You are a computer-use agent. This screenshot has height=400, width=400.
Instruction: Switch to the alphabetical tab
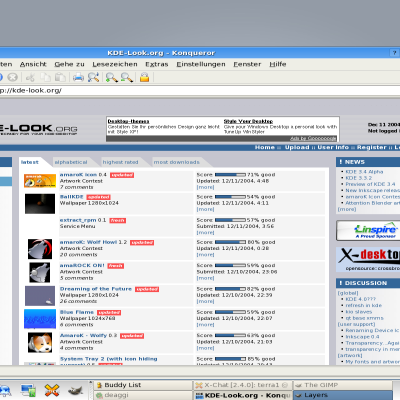coord(71,162)
